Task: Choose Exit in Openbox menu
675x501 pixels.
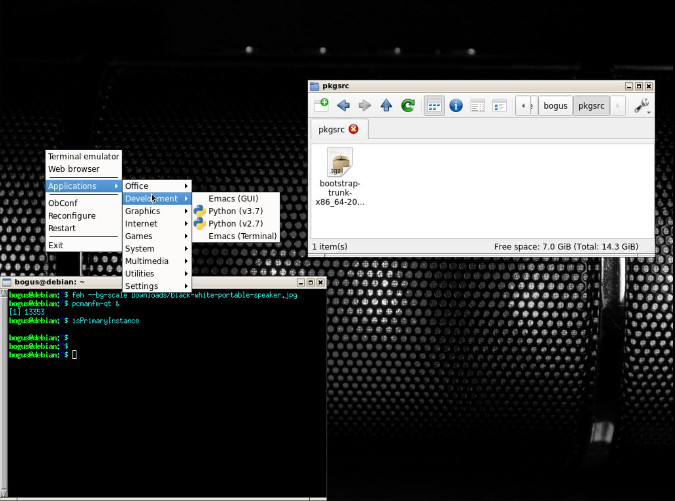Action: click(84, 245)
